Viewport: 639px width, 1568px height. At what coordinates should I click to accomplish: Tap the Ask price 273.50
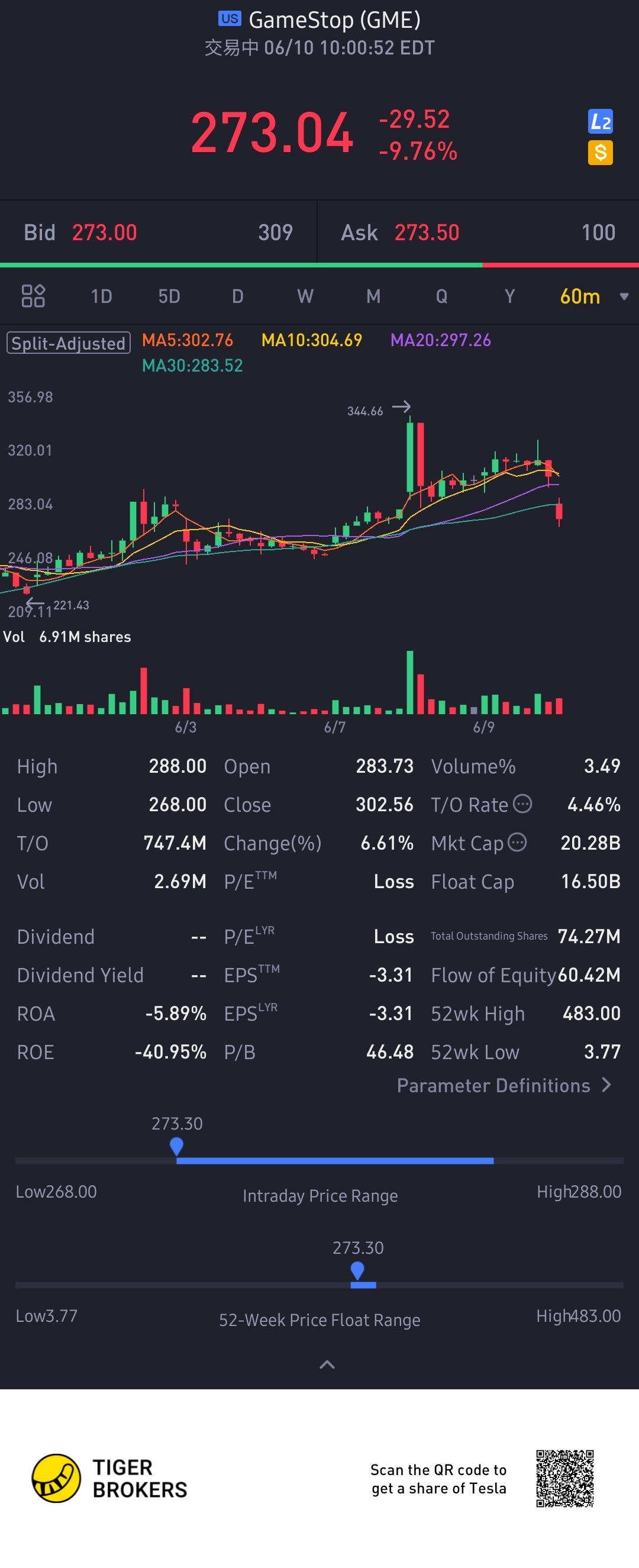pyautogui.click(x=427, y=233)
